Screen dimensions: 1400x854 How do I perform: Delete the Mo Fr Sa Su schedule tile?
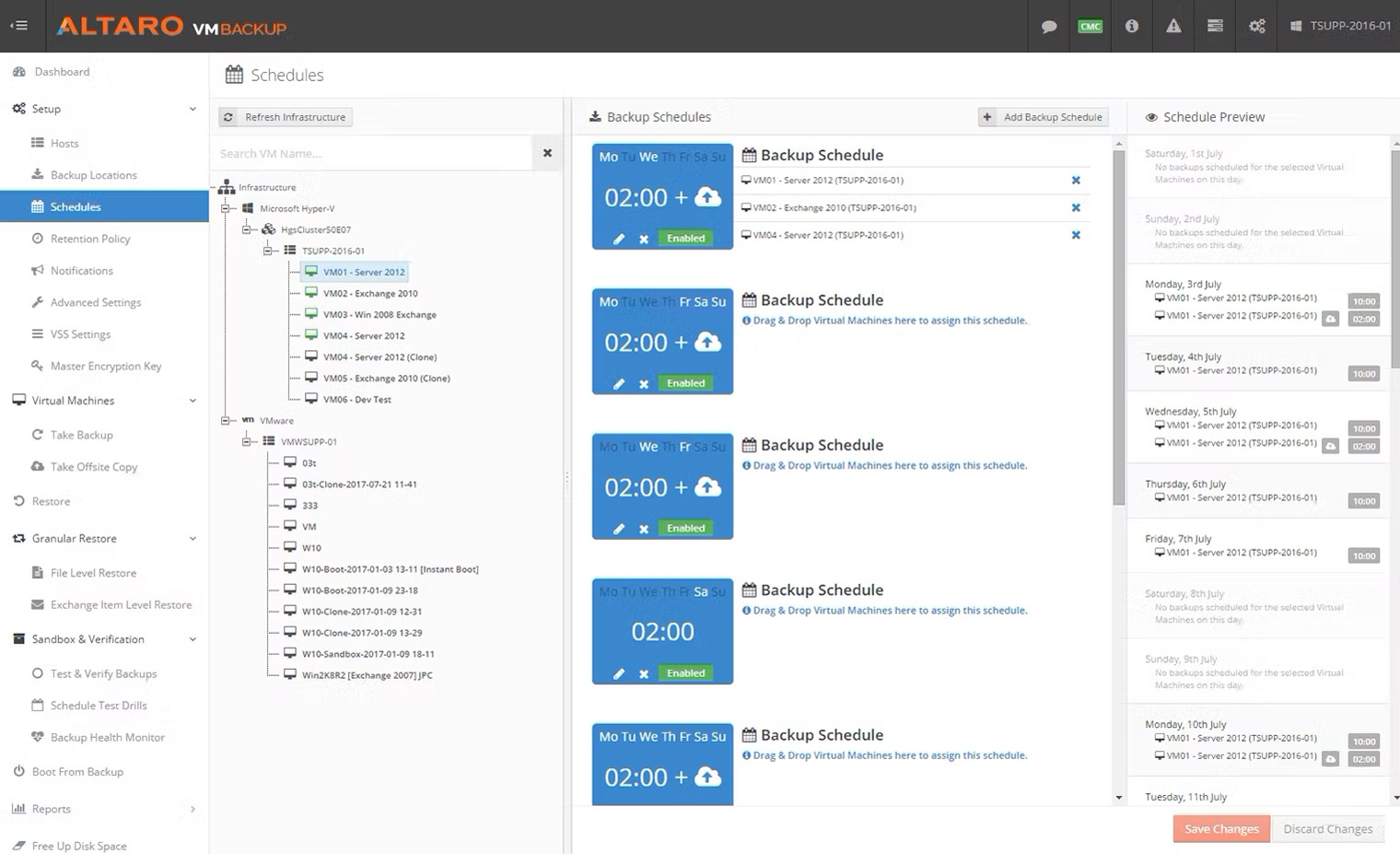[x=644, y=383]
